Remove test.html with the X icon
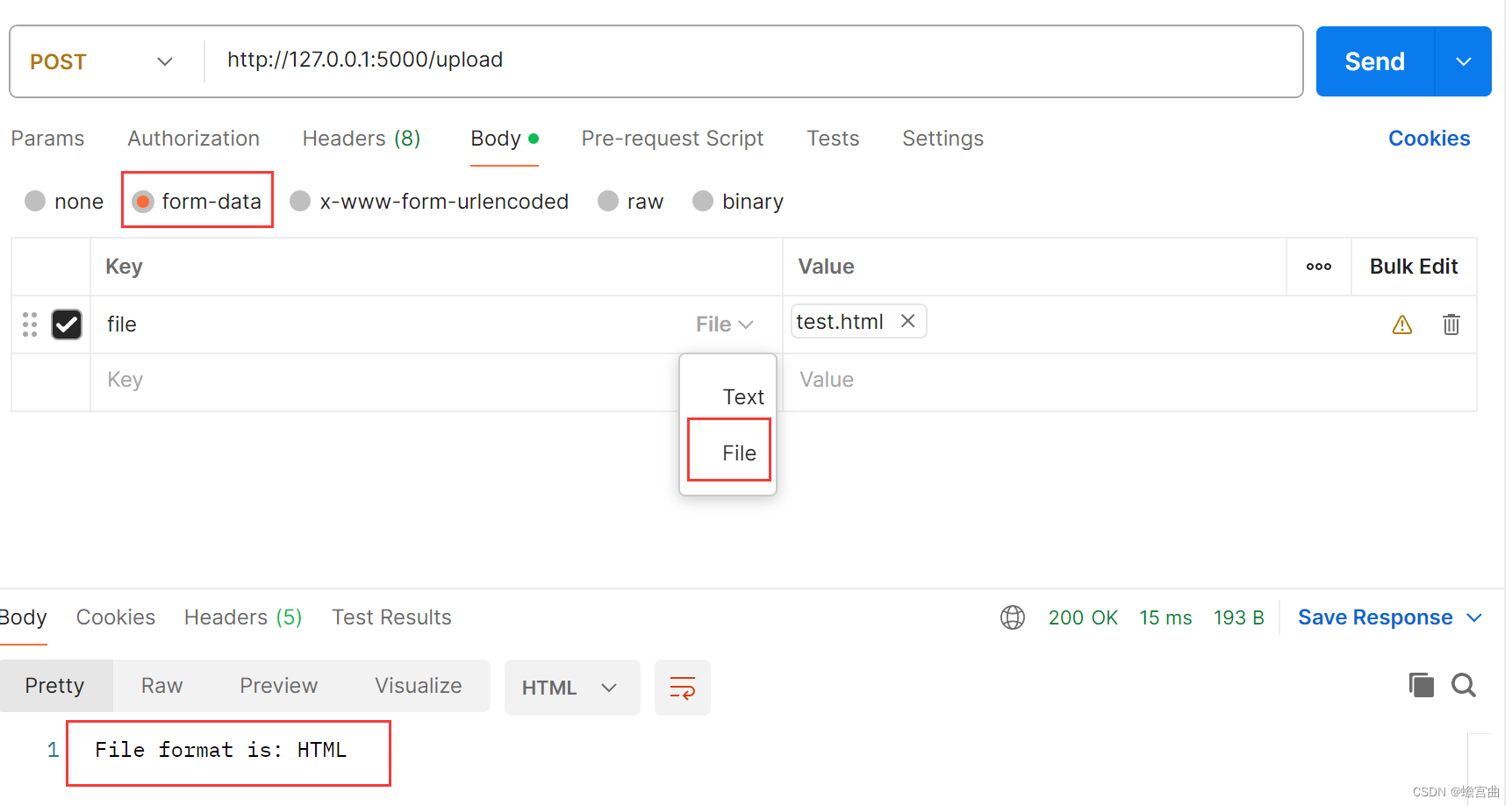Screen dimensions: 1512x806 [x=907, y=321]
